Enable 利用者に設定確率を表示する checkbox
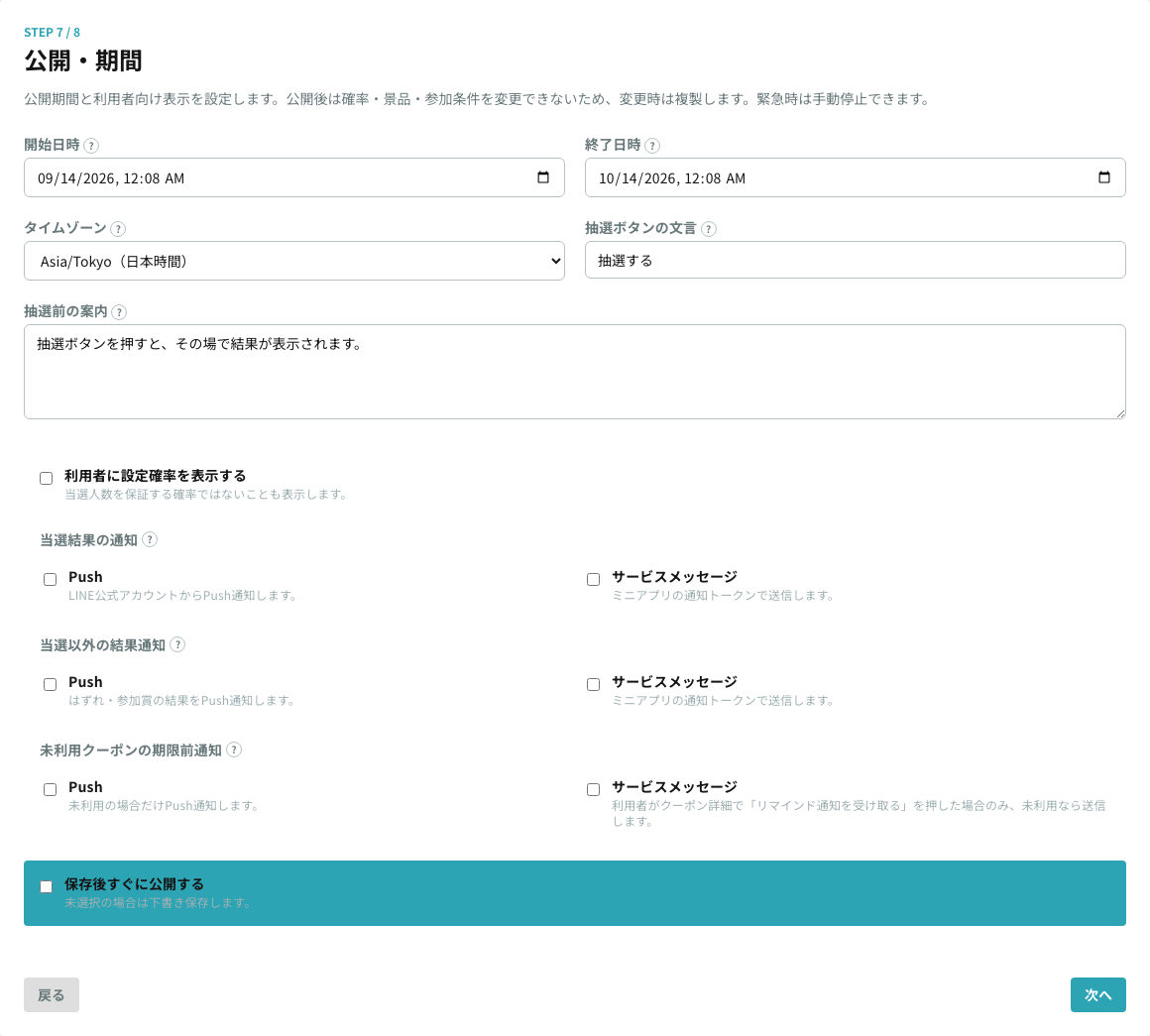This screenshot has height=1036, width=1150. coord(47,478)
